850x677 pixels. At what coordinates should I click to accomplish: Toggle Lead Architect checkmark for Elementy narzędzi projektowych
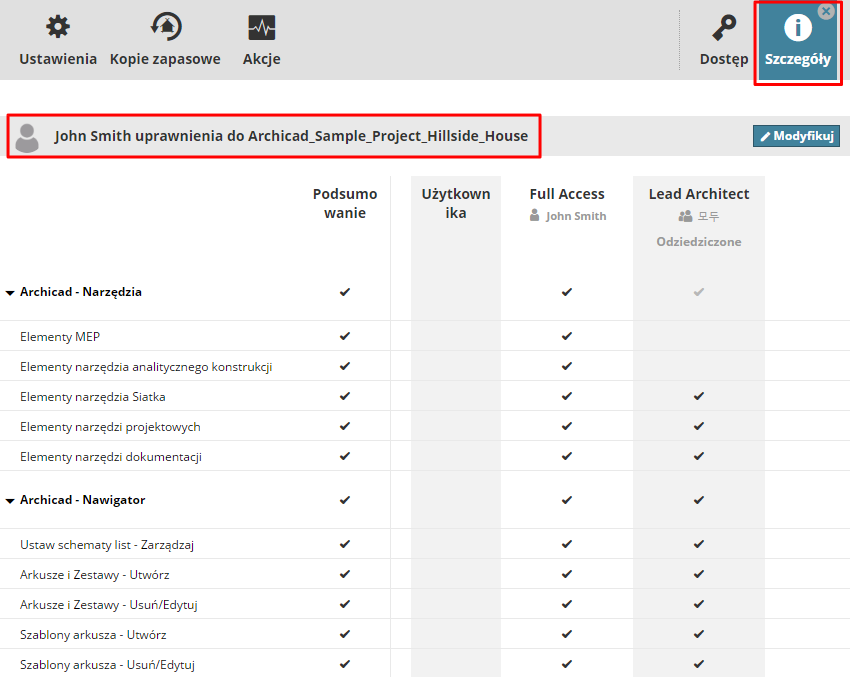coord(699,426)
